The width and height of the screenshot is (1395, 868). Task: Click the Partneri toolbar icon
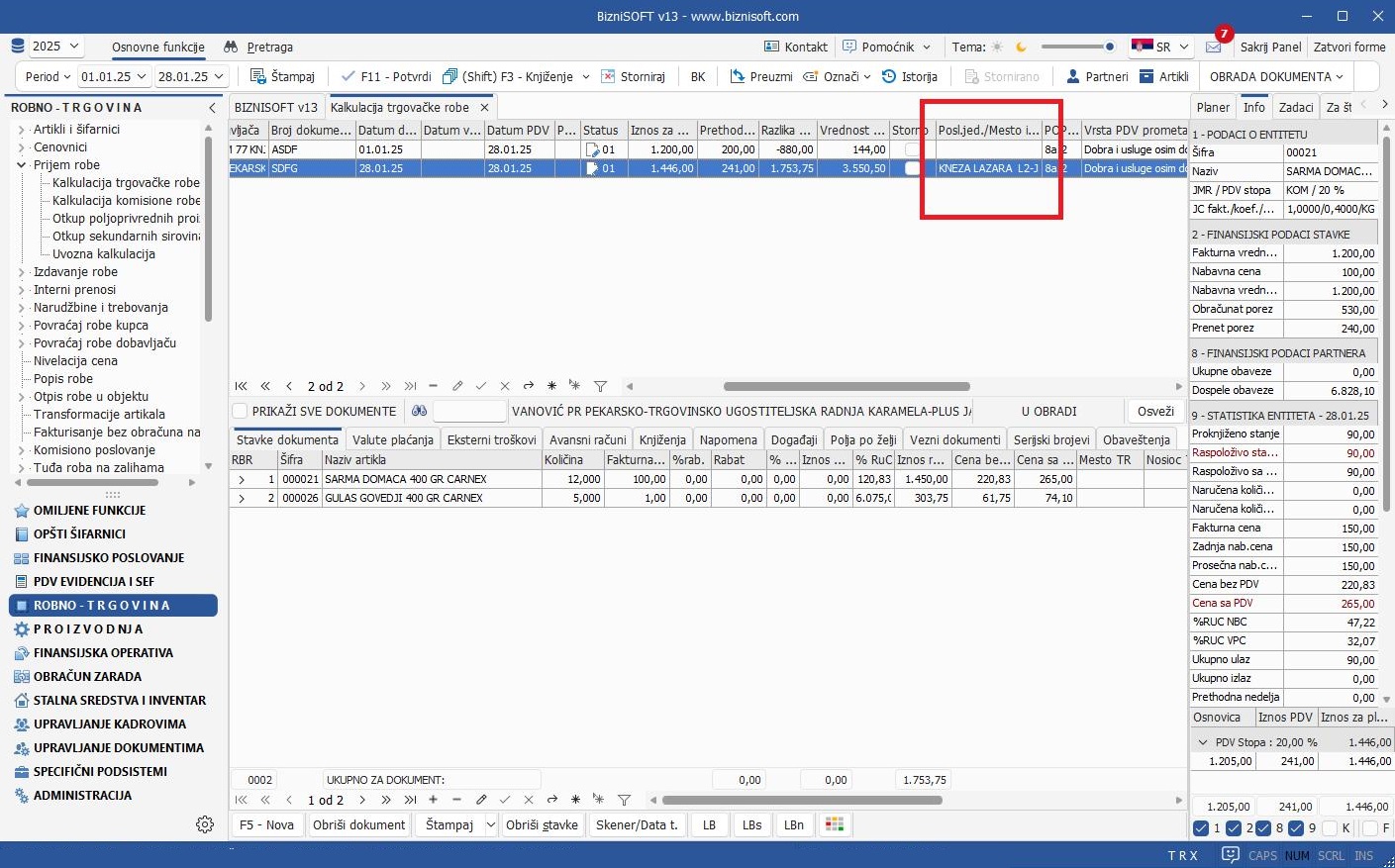[1073, 76]
